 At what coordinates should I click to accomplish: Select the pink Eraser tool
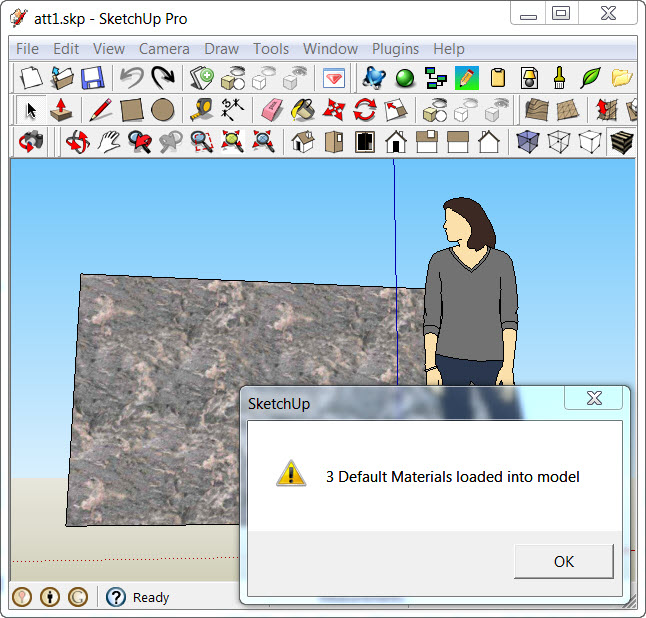[271, 110]
